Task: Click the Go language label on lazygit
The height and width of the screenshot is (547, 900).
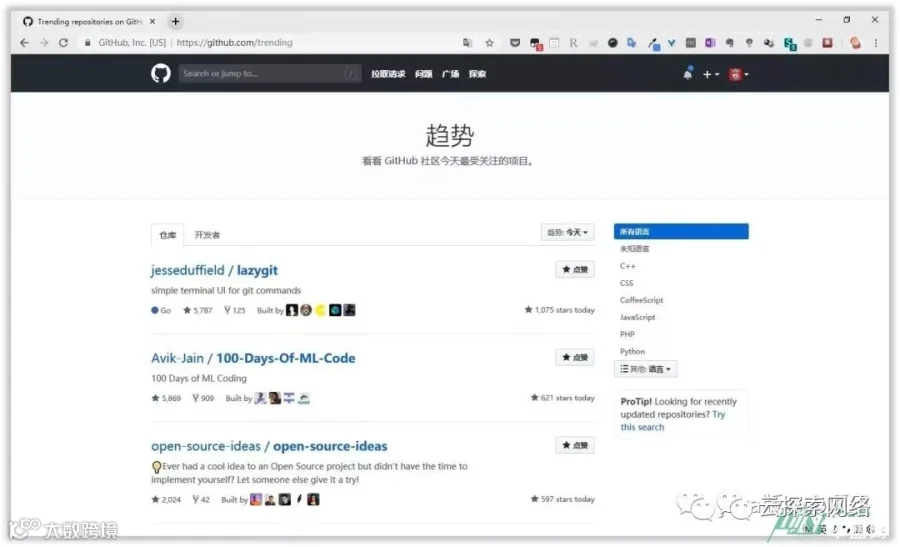Action: [161, 310]
